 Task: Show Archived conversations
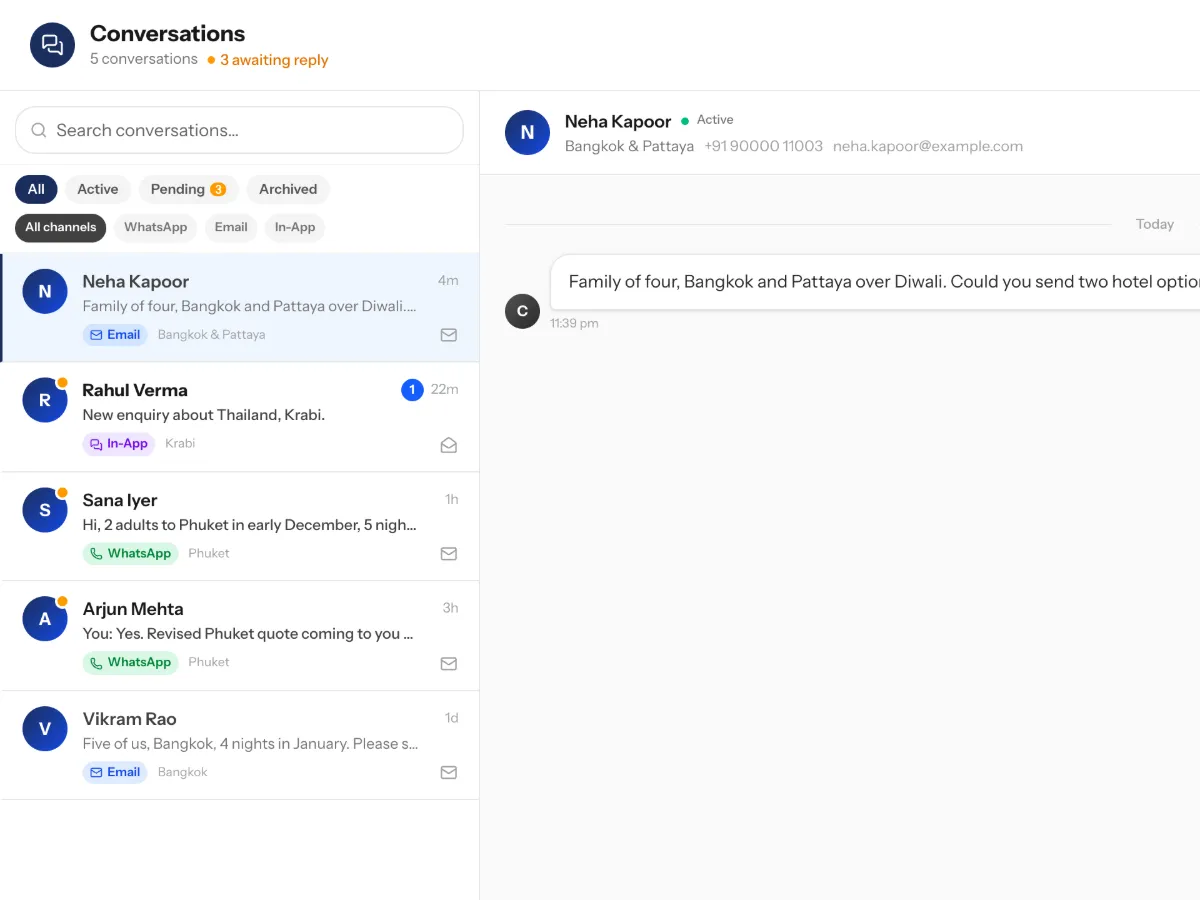tap(288, 189)
